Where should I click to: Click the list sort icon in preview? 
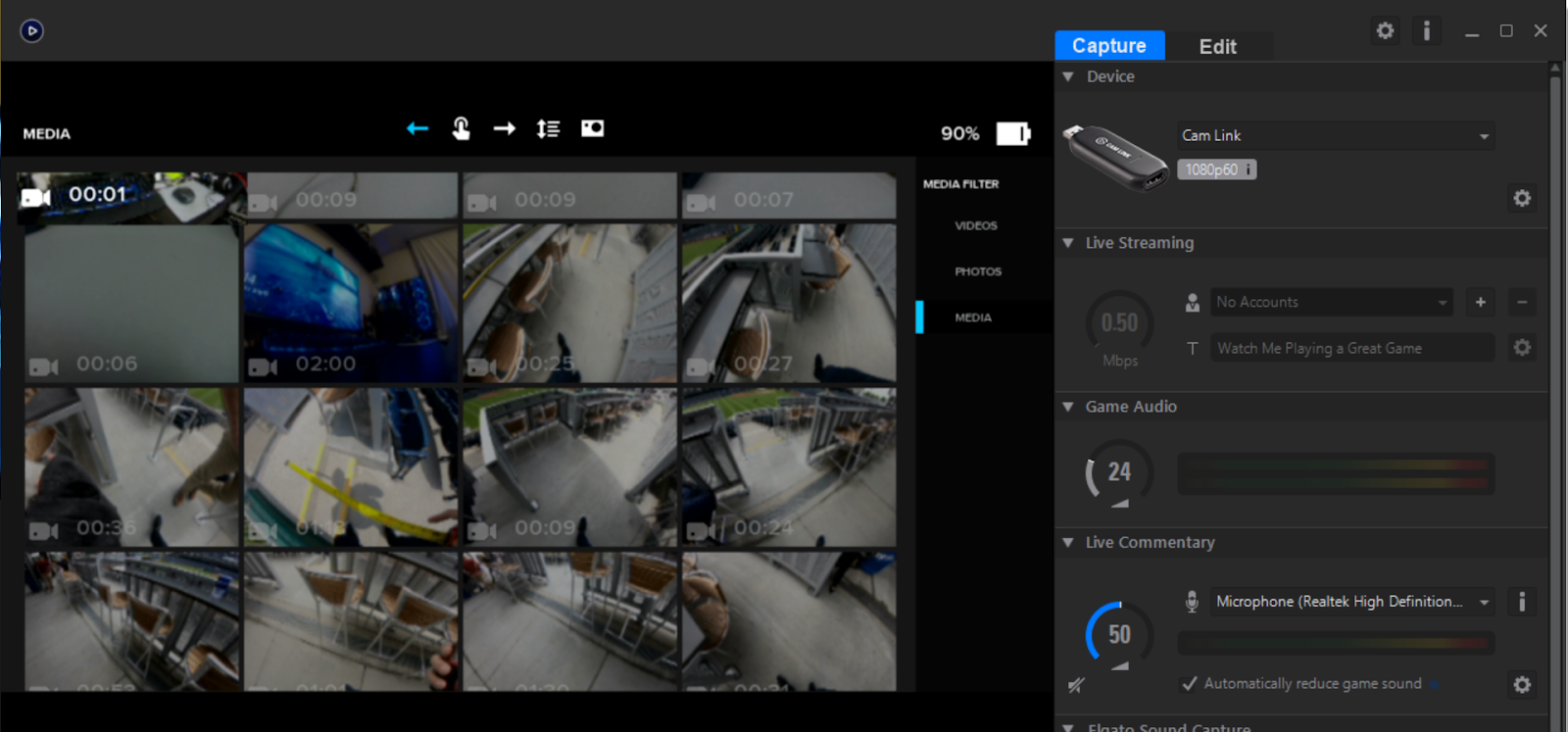549,128
